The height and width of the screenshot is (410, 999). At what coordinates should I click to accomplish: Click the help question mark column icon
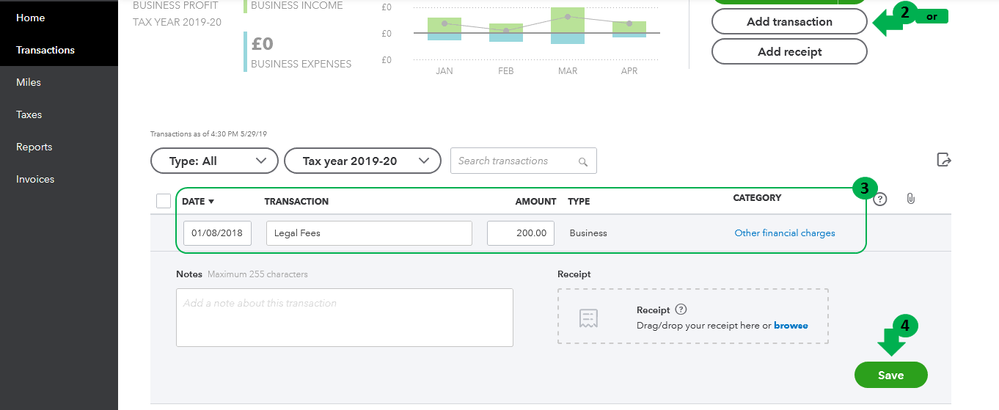click(x=880, y=200)
